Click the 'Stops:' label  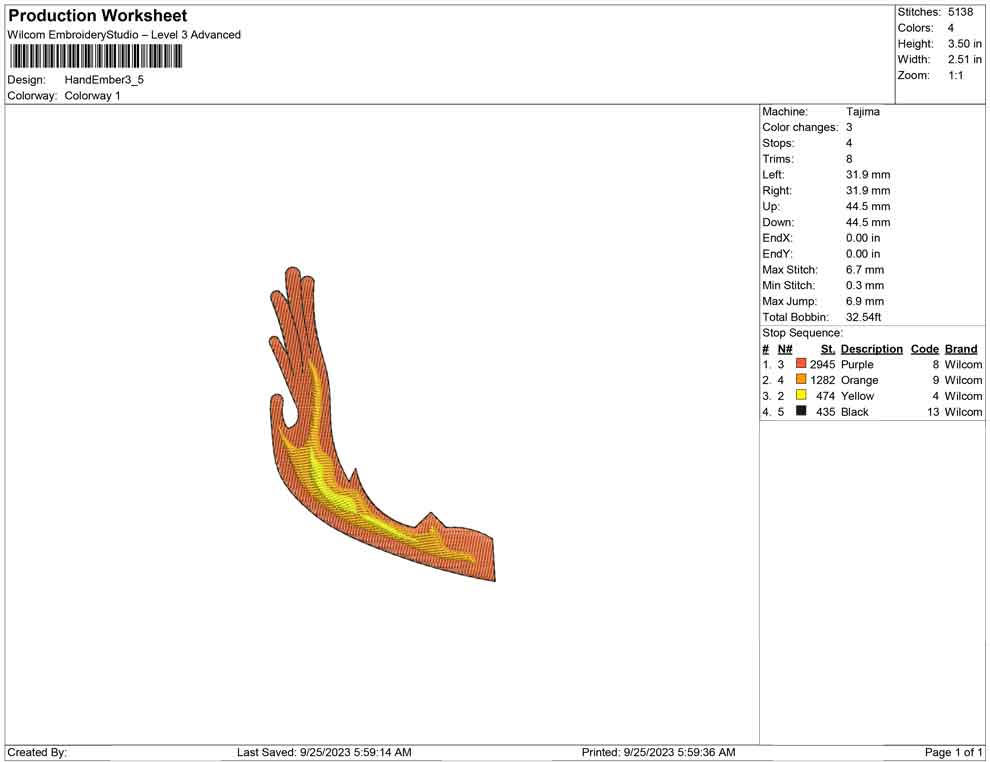(778, 143)
